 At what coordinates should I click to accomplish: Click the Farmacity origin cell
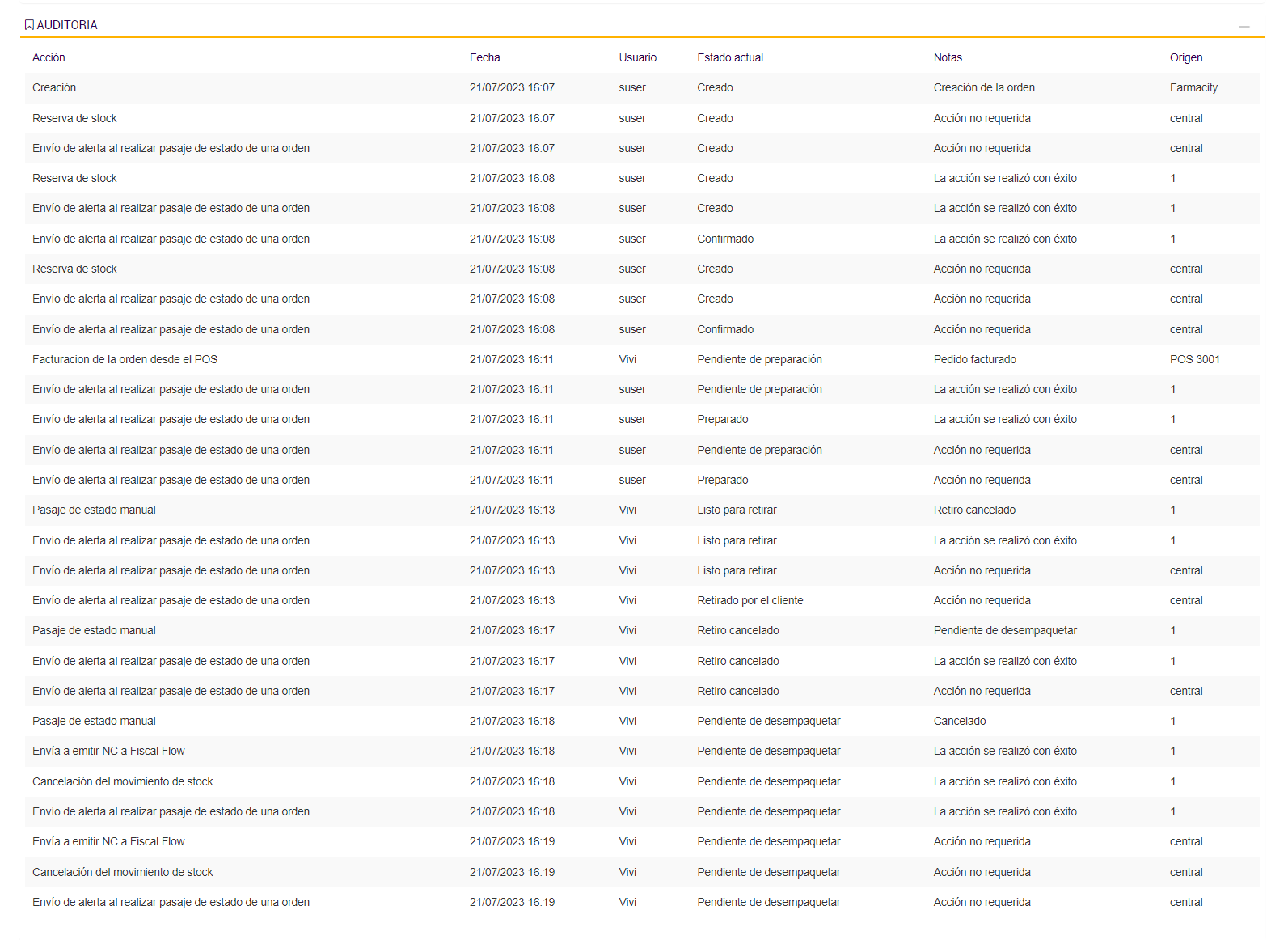point(1193,87)
